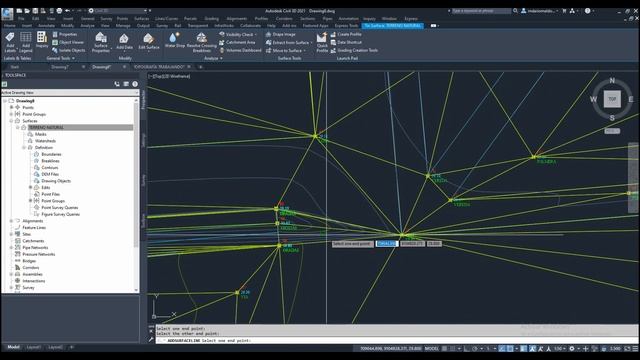Click the TOP face of the ViewCube
Image resolution: width=640 pixels, height=360 pixels.
[612, 99]
